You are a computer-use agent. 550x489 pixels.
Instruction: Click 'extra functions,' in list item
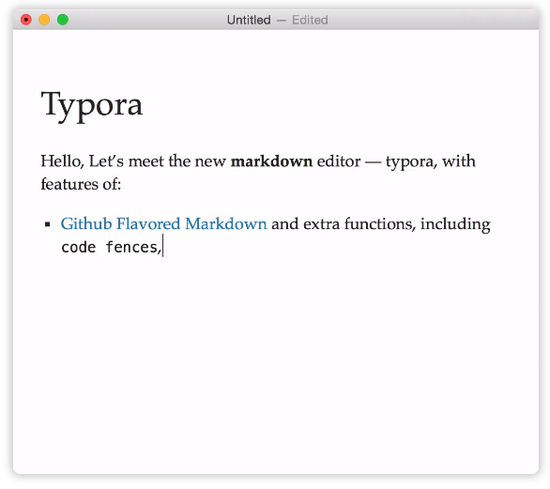click(359, 224)
